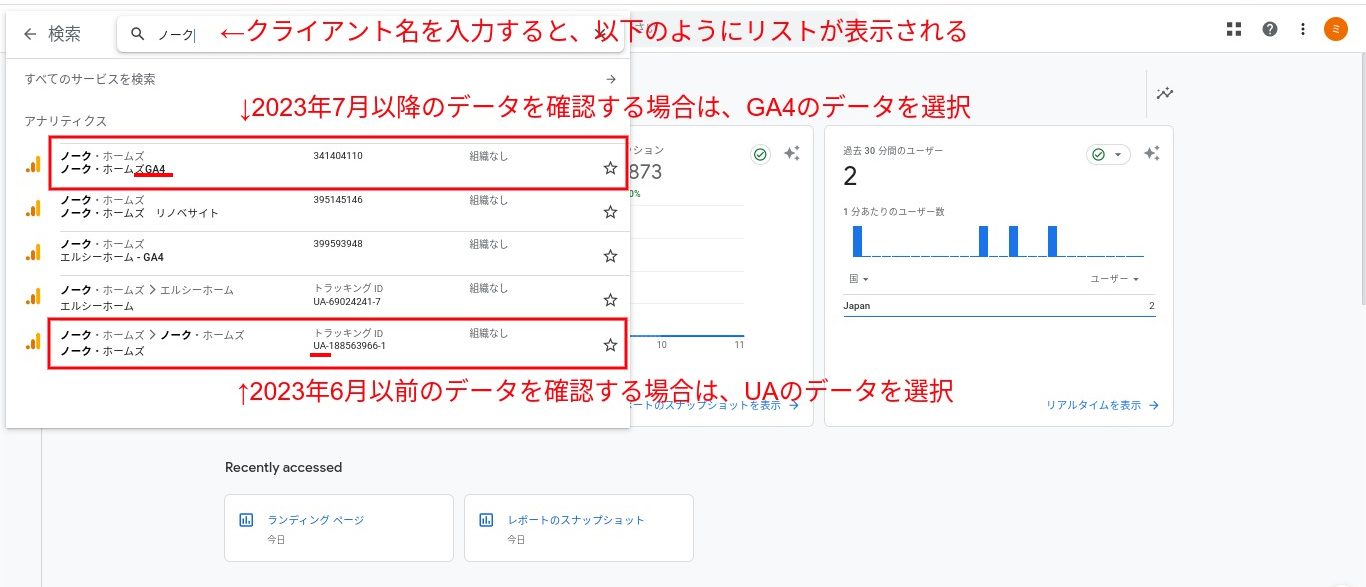Open the Google apps grid icon
Screen dimensions: 1366x587
(1234, 29)
